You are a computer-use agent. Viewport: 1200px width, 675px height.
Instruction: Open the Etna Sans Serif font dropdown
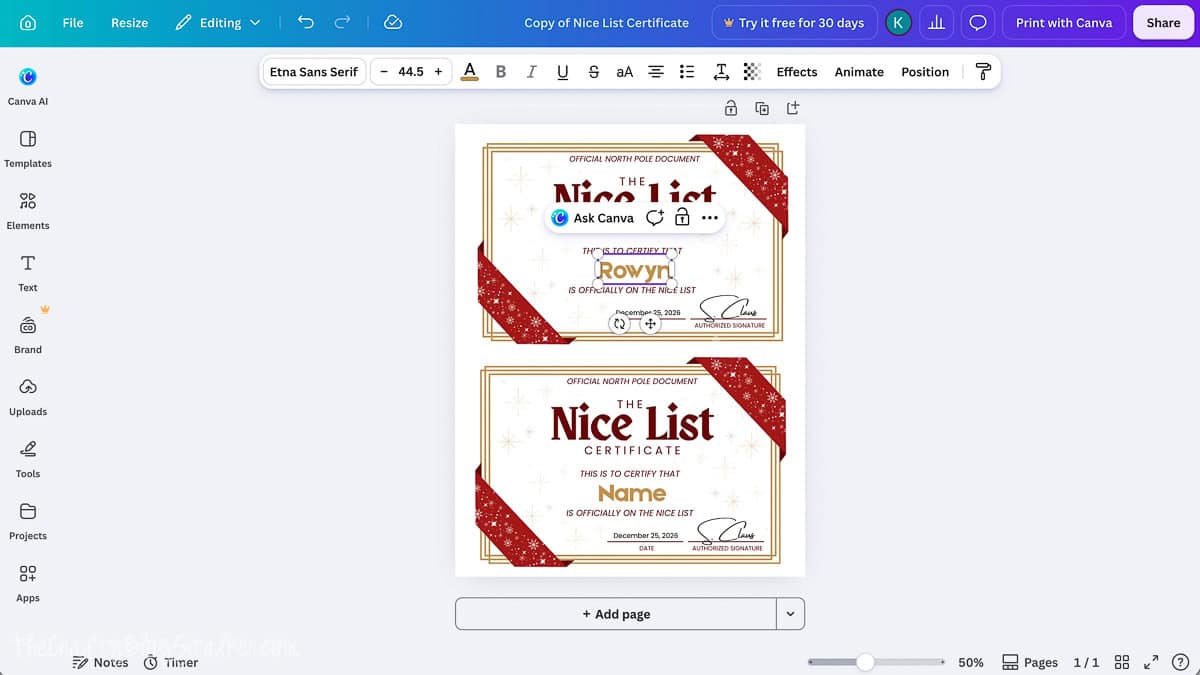[x=313, y=72]
